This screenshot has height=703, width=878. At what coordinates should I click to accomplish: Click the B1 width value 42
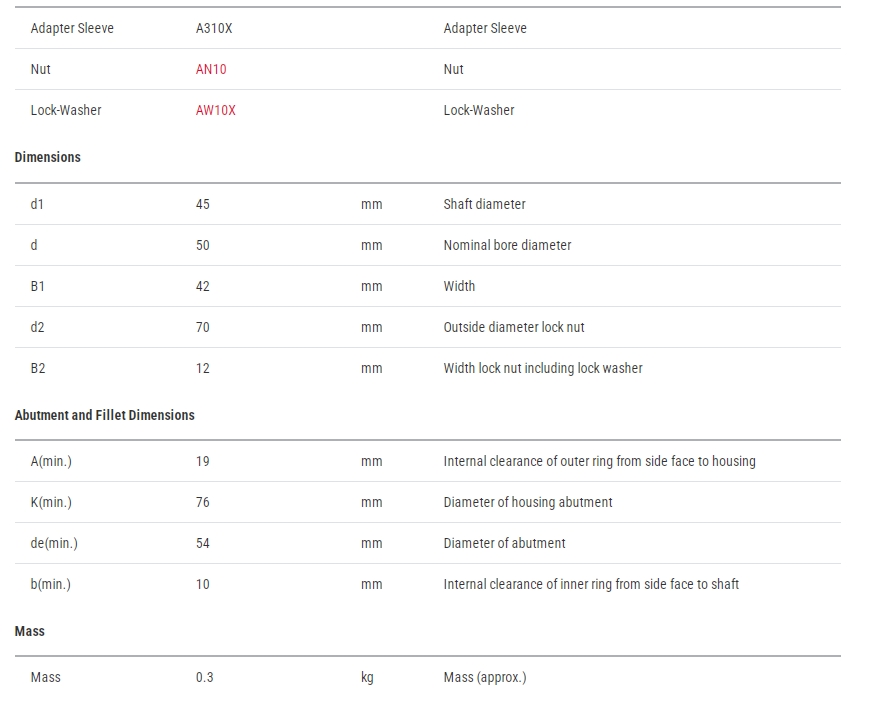(x=203, y=286)
